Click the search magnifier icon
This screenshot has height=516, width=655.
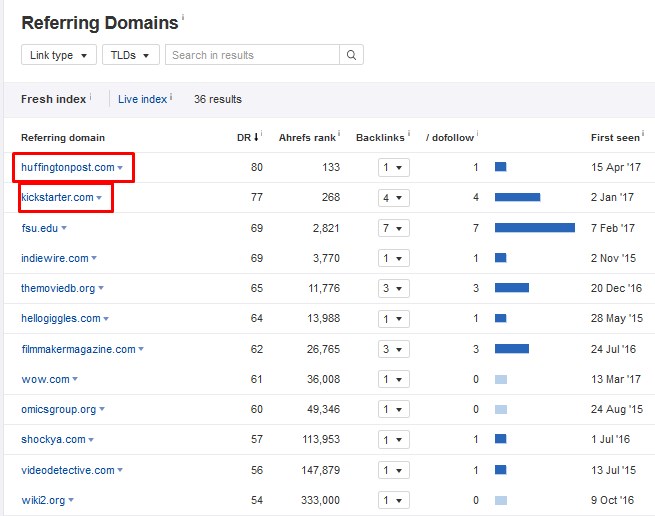(x=352, y=55)
